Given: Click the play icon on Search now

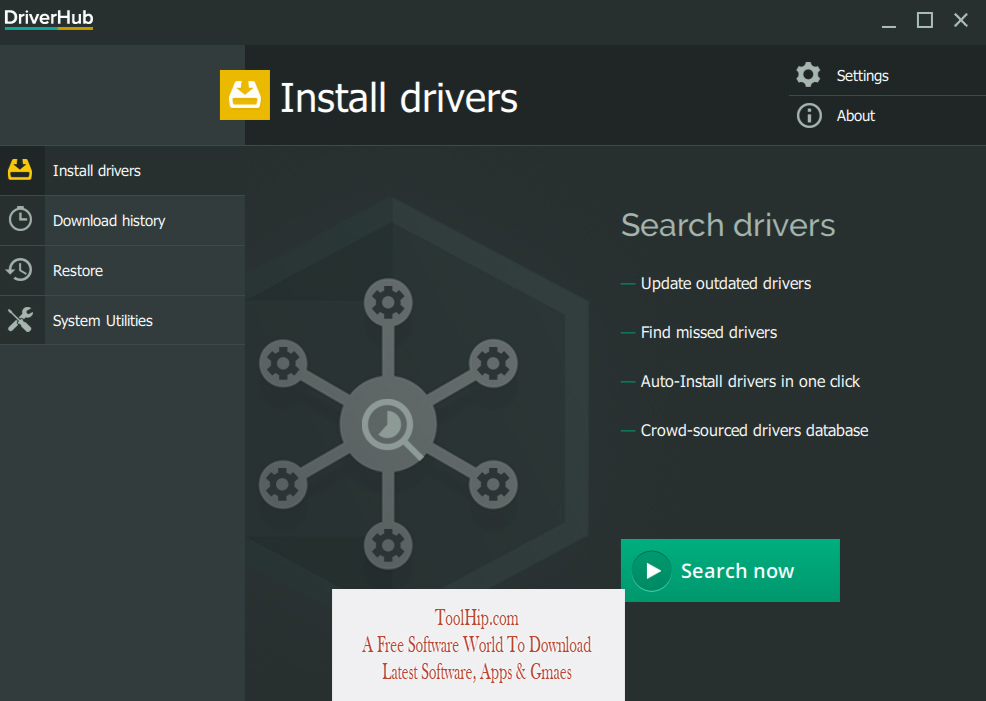Looking at the screenshot, I should coord(652,571).
